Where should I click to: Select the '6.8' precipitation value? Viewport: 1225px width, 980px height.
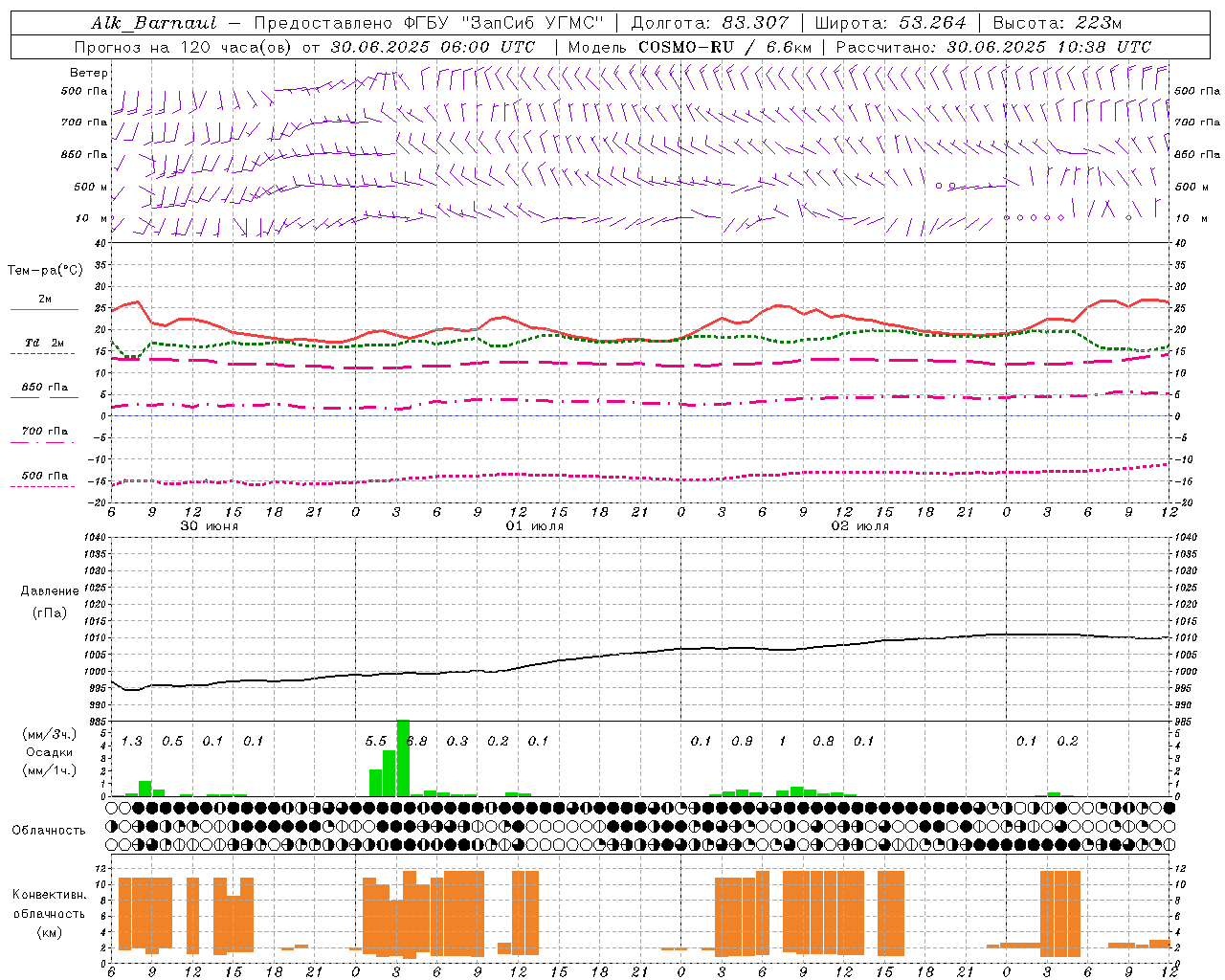417,742
